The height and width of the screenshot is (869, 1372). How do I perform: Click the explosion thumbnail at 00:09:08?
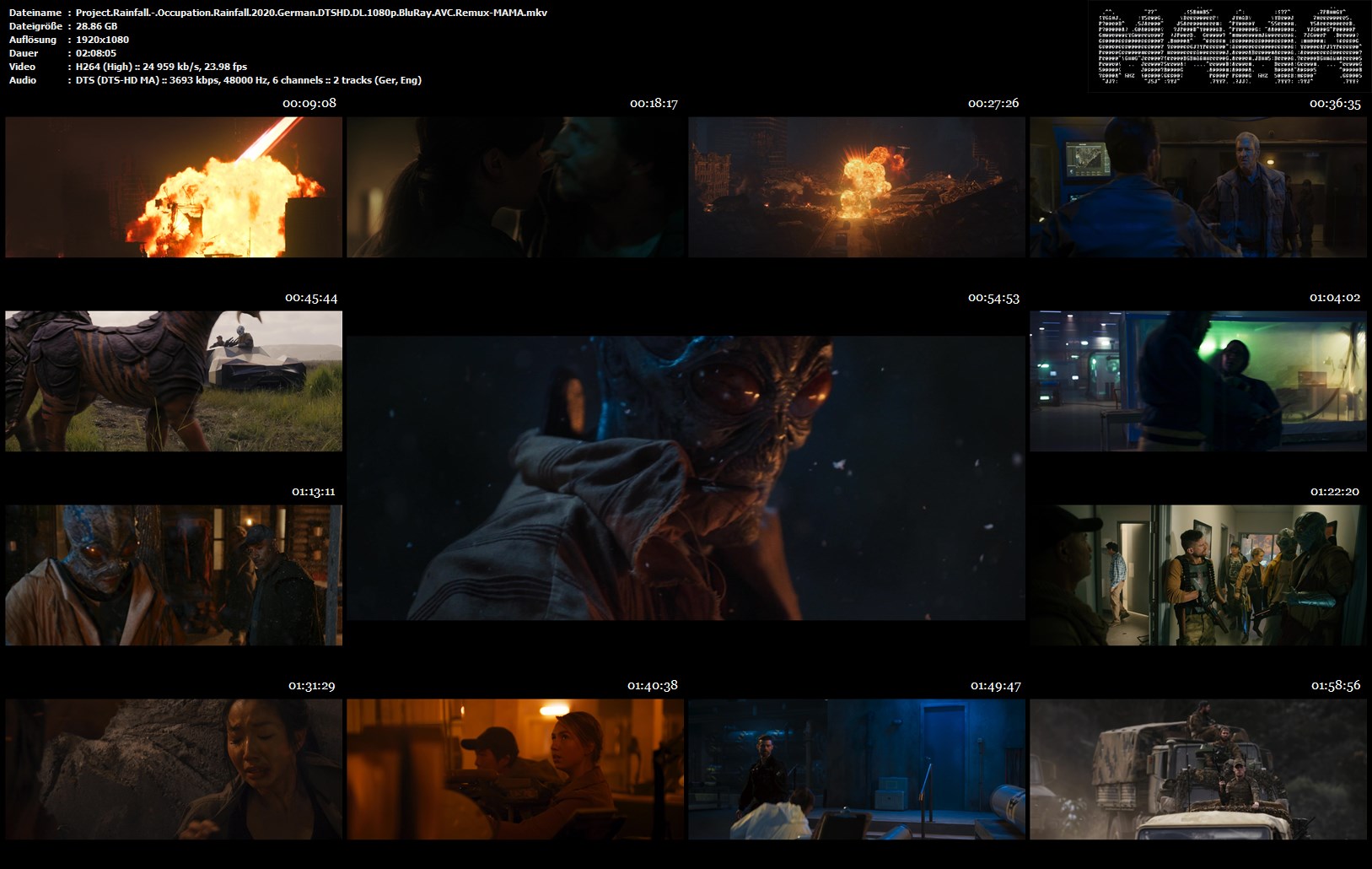[174, 186]
